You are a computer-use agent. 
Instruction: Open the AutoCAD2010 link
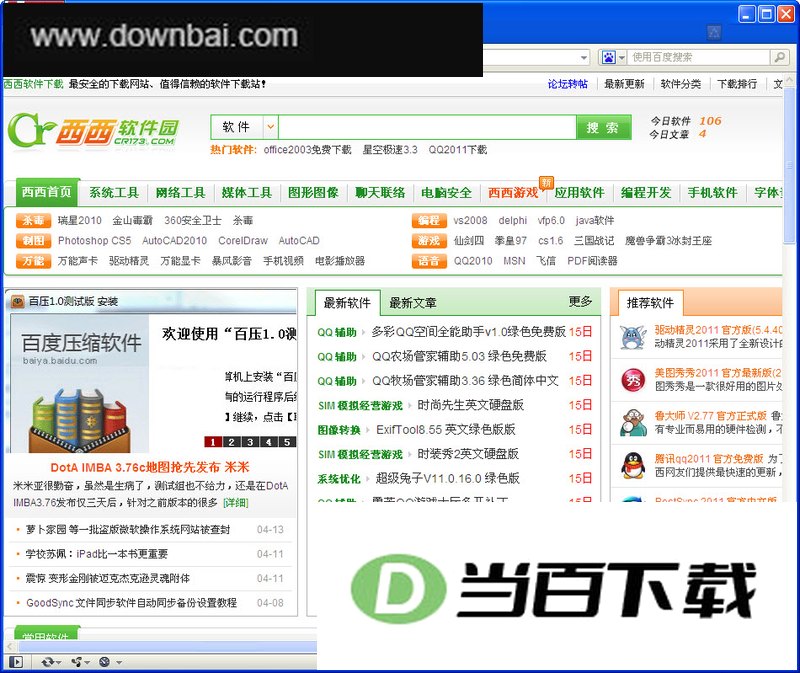[174, 241]
